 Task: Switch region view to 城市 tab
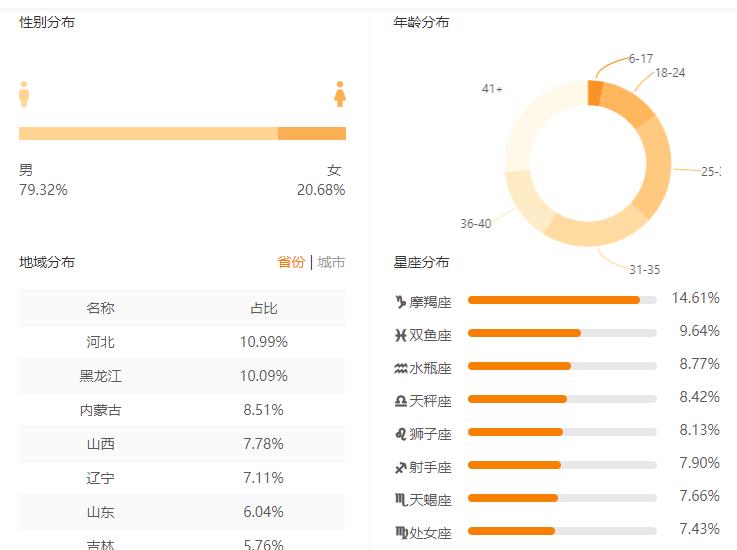pyautogui.click(x=331, y=262)
